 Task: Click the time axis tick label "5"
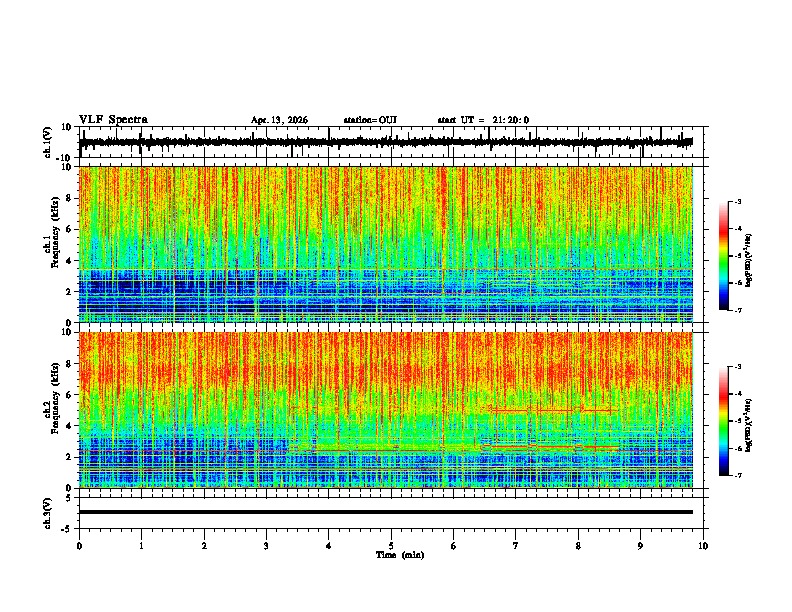click(391, 546)
